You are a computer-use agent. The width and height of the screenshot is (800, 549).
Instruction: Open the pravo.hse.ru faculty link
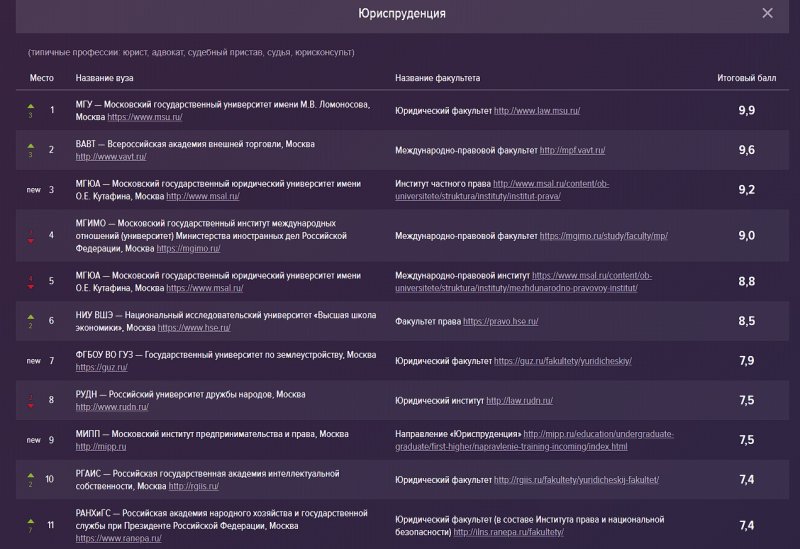pos(501,321)
